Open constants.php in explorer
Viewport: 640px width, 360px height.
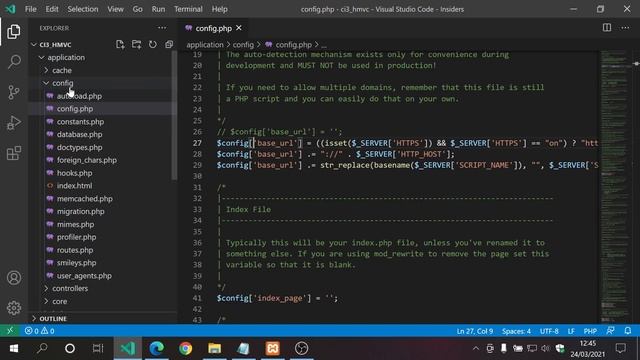click(x=80, y=122)
